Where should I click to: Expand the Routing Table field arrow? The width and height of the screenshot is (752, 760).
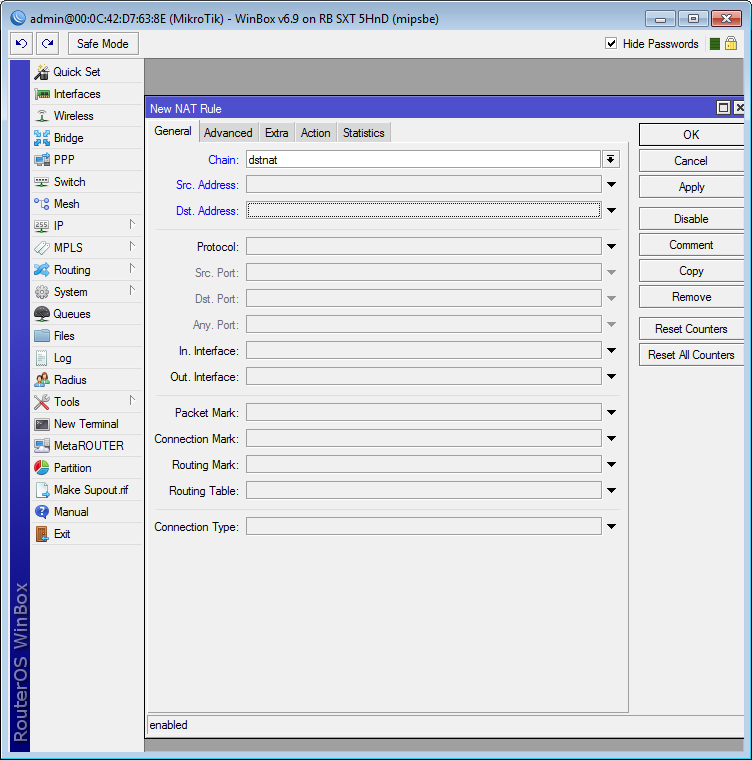(612, 491)
